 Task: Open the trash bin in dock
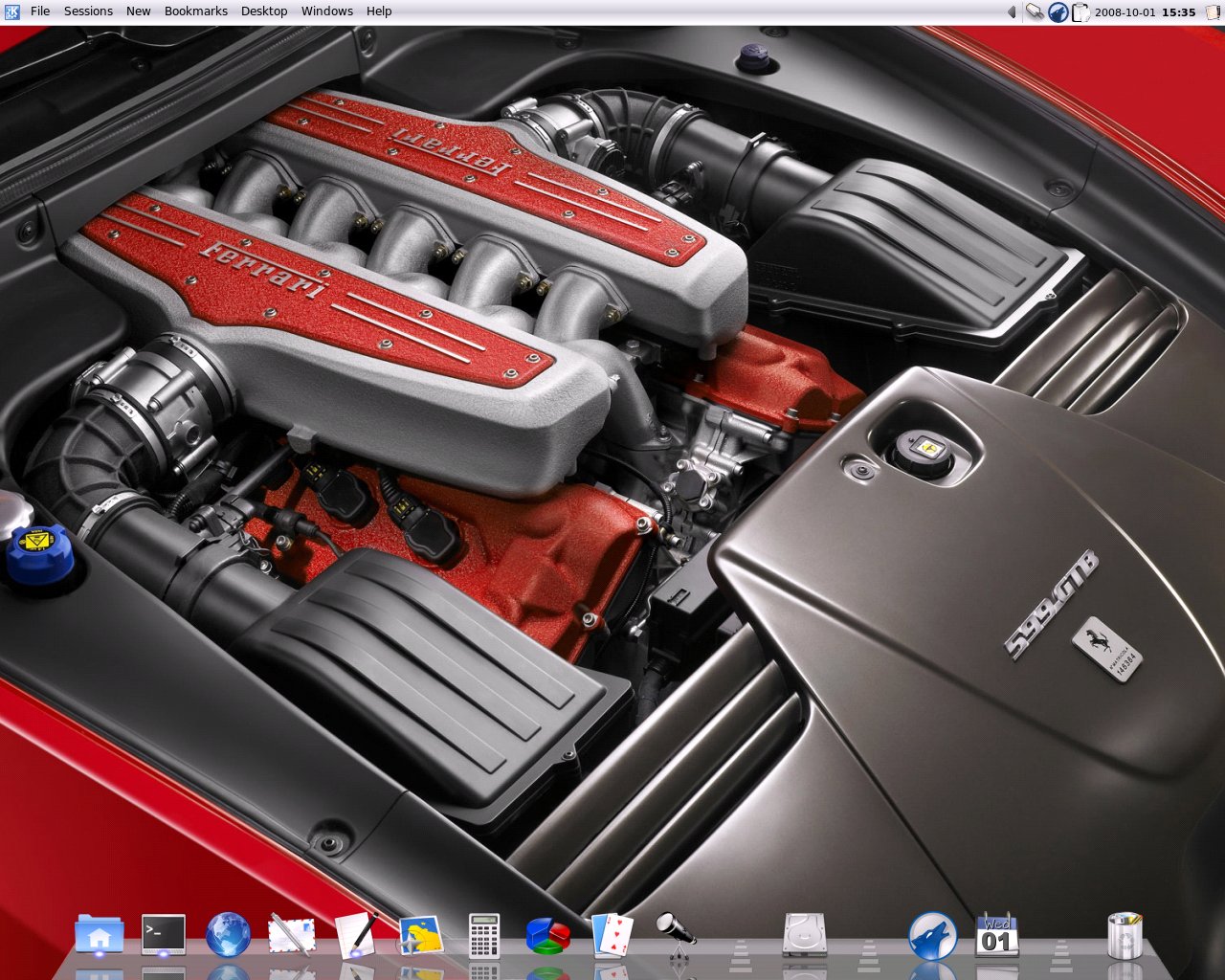1125,935
